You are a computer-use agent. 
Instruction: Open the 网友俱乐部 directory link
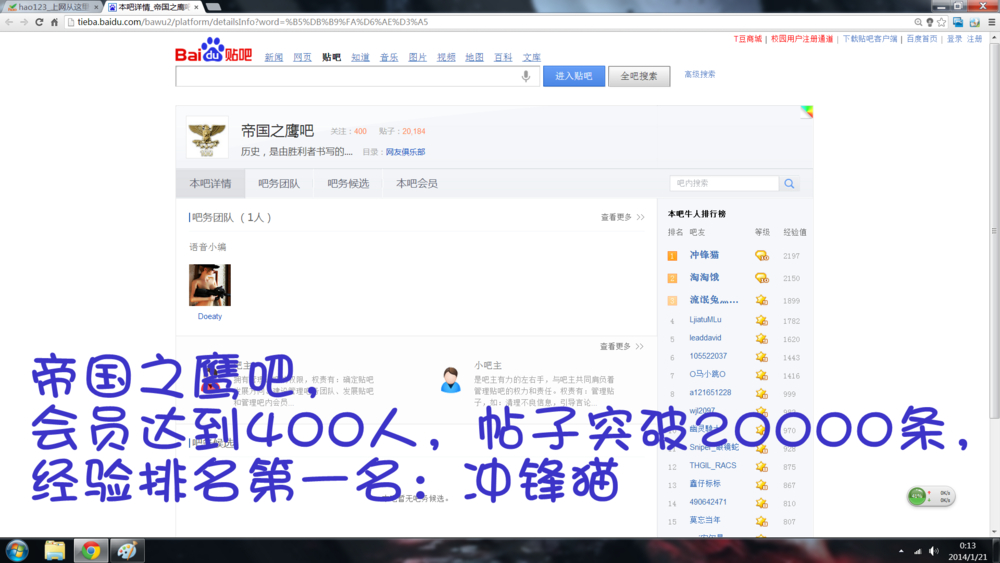(406, 152)
